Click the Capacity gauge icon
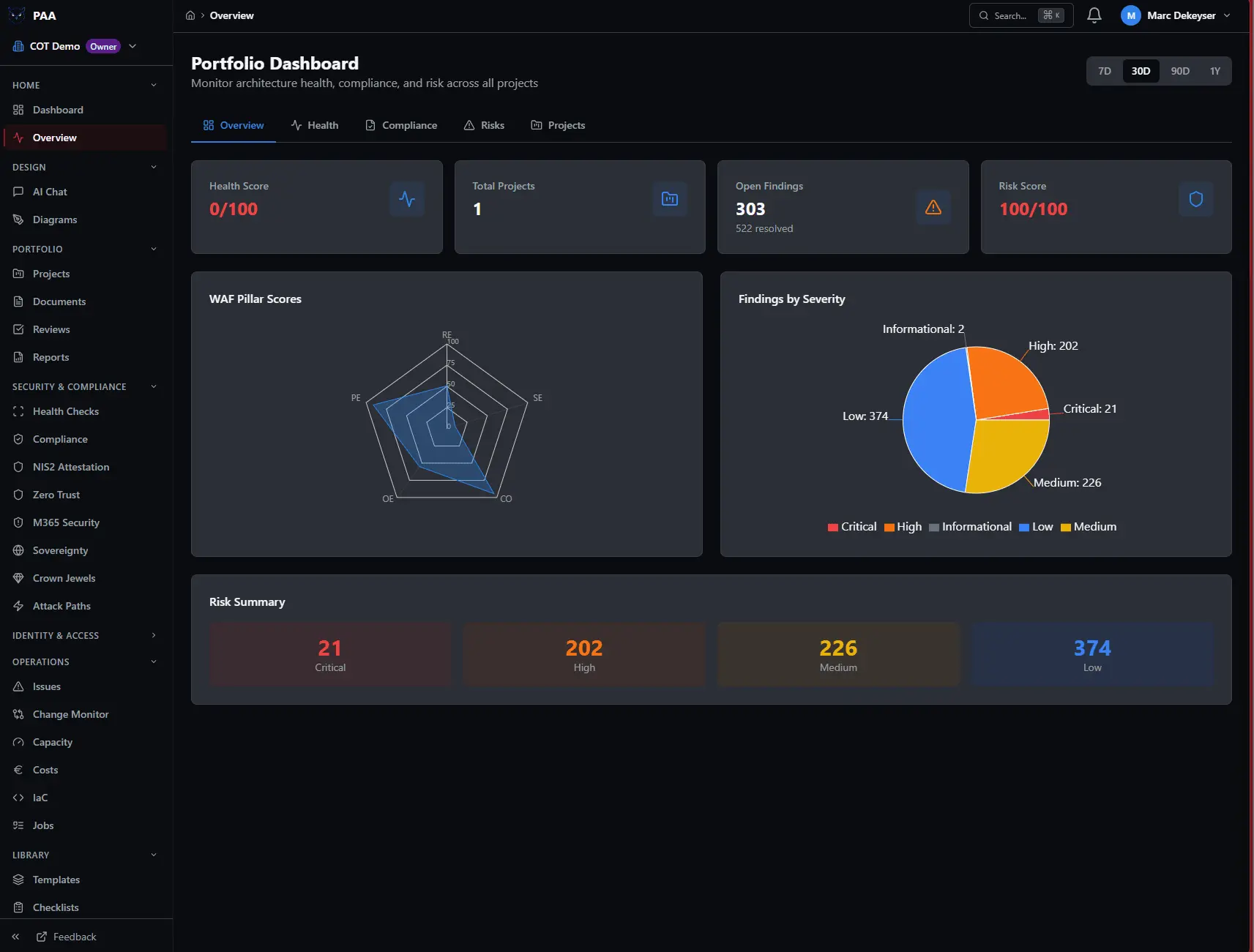The width and height of the screenshot is (1254, 952). pos(18,742)
